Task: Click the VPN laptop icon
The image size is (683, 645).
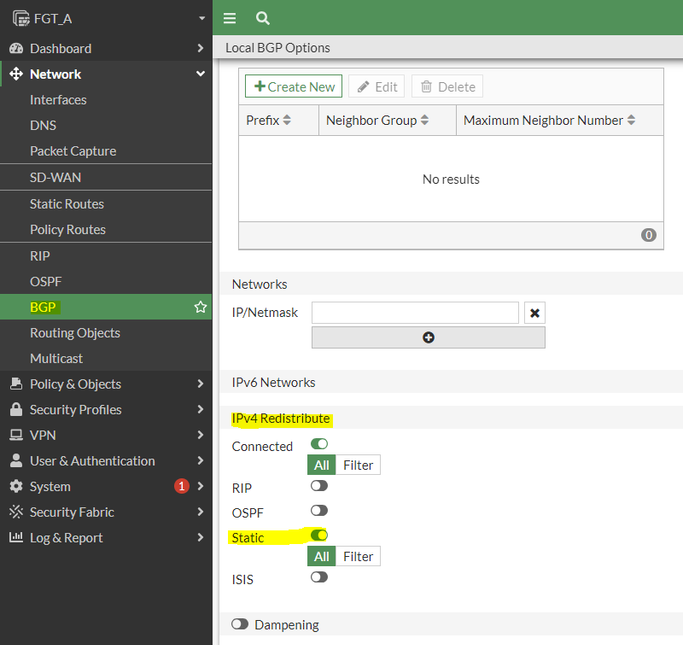Action: point(16,435)
